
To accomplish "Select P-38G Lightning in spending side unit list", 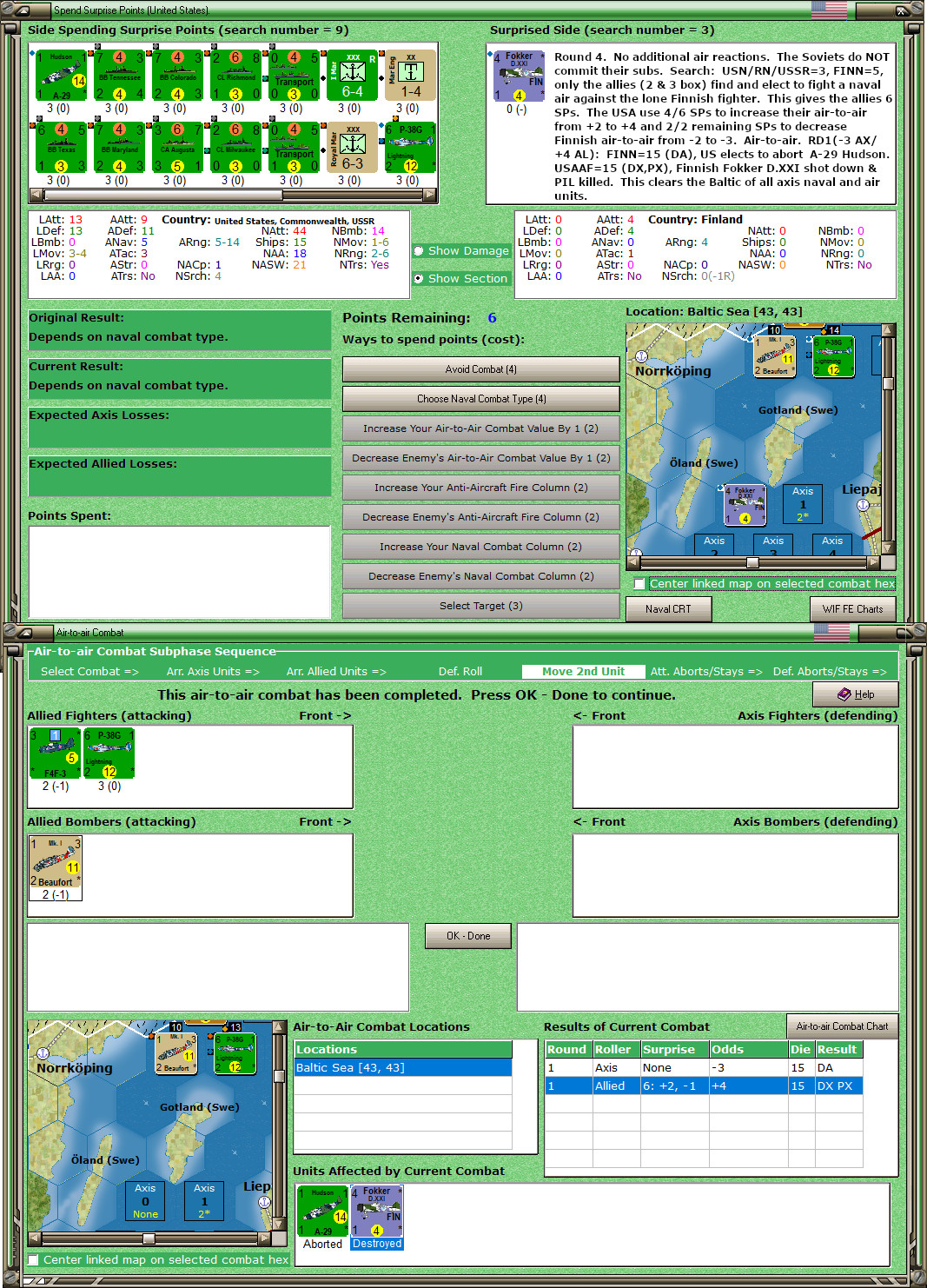I will (410, 148).
